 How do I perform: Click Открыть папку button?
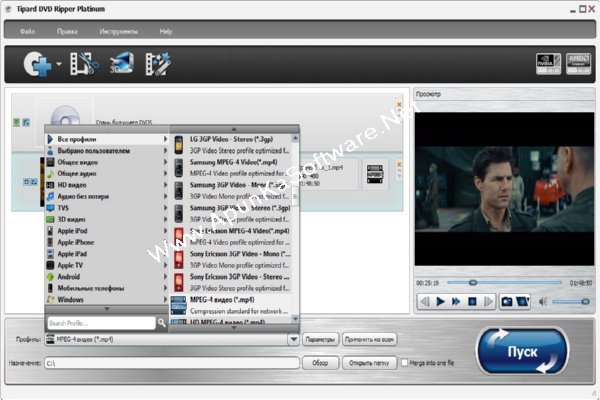tap(369, 363)
